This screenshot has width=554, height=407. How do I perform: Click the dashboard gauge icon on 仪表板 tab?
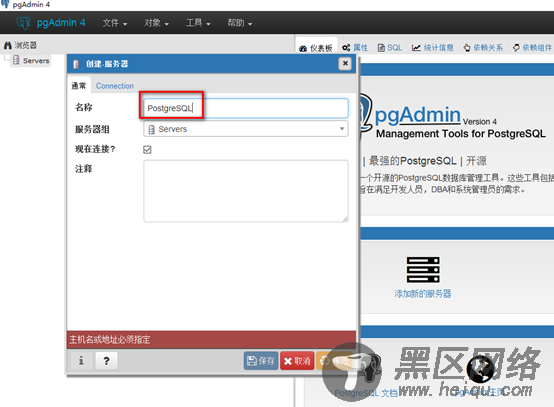(303, 48)
